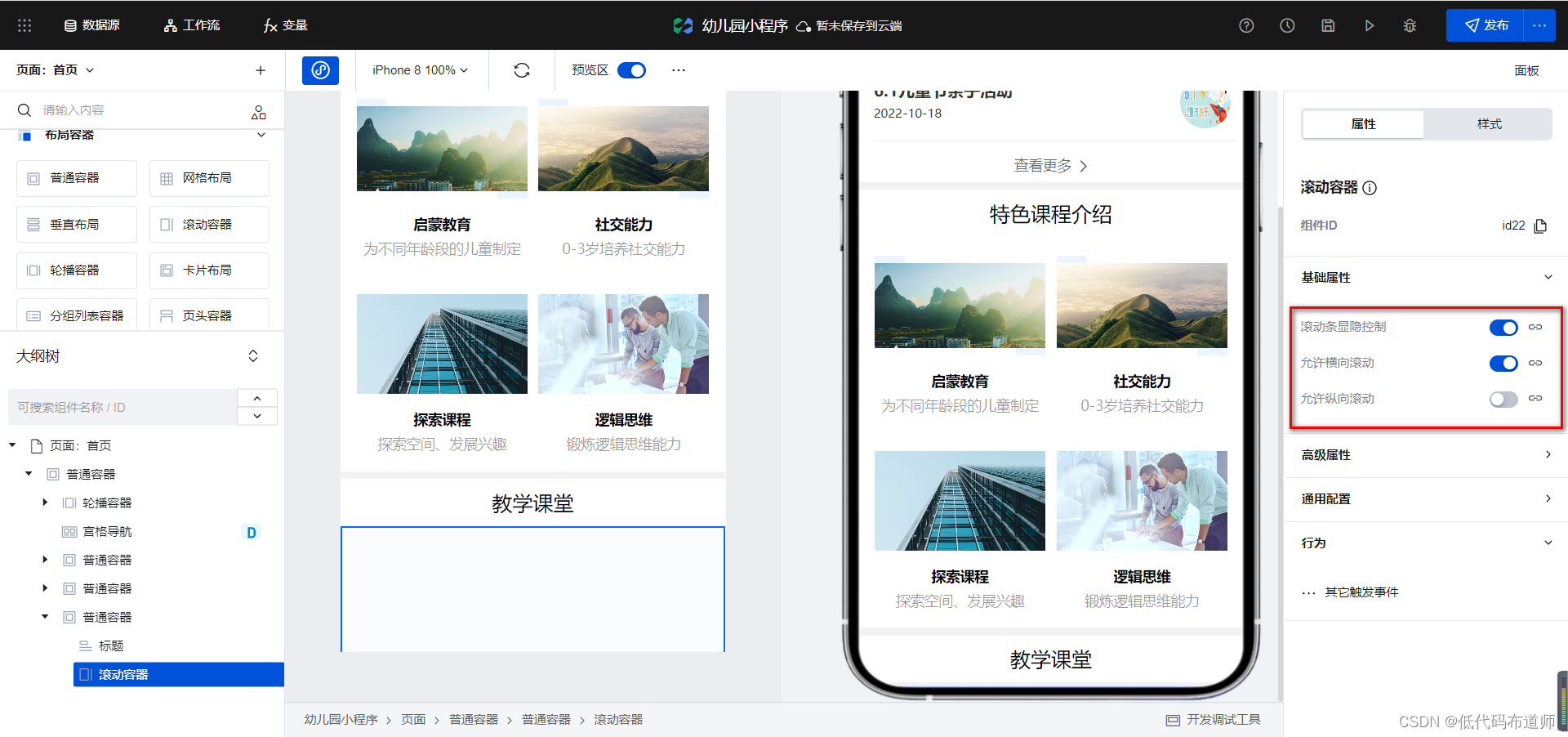Click the 发布 publish button
The width and height of the screenshot is (1568, 737).
click(x=1485, y=25)
